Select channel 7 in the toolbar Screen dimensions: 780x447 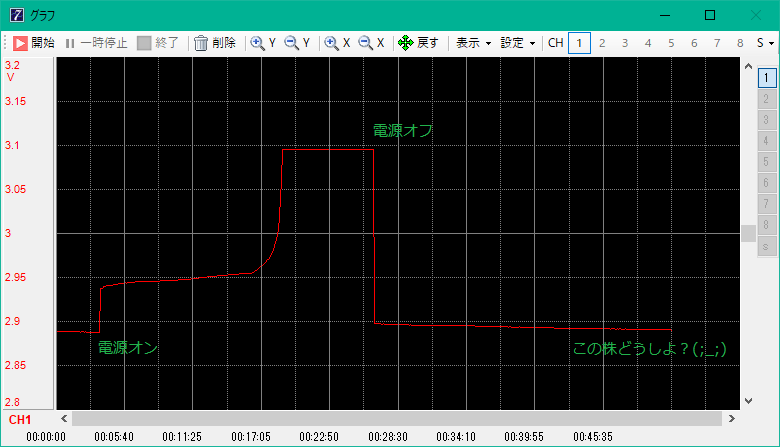click(x=717, y=43)
